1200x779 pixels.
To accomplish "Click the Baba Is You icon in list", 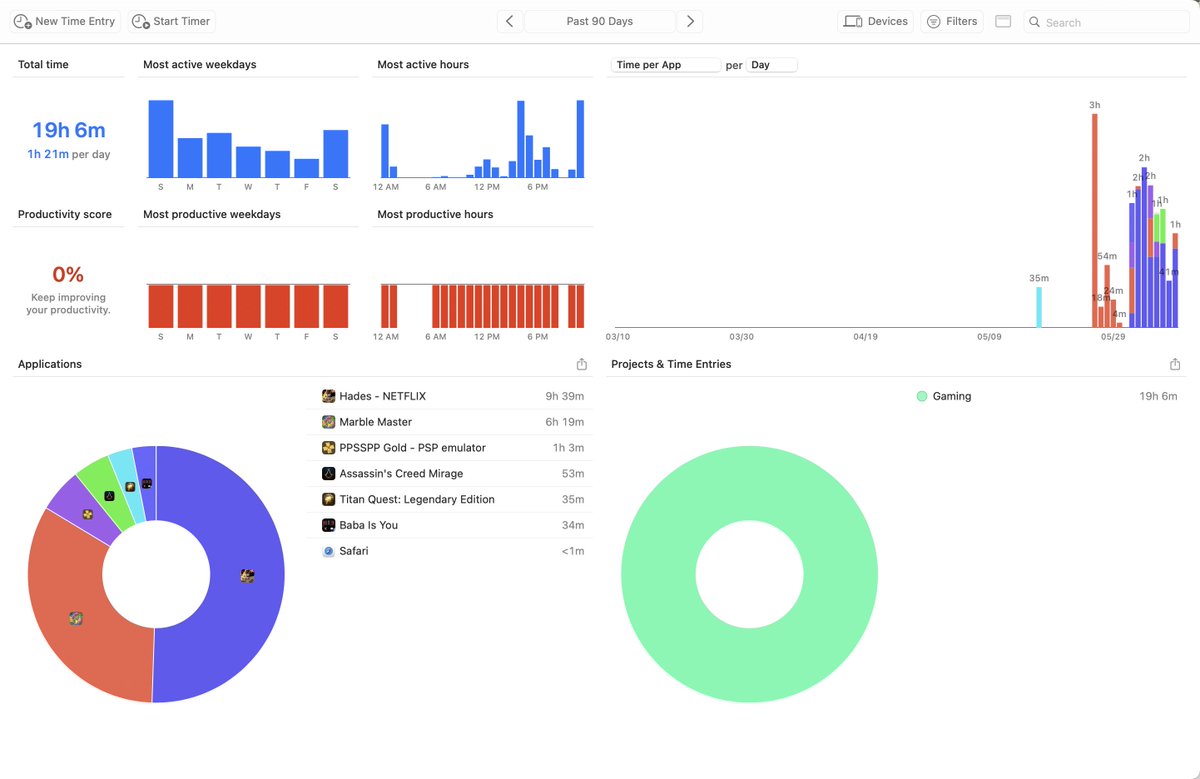I will pos(328,525).
